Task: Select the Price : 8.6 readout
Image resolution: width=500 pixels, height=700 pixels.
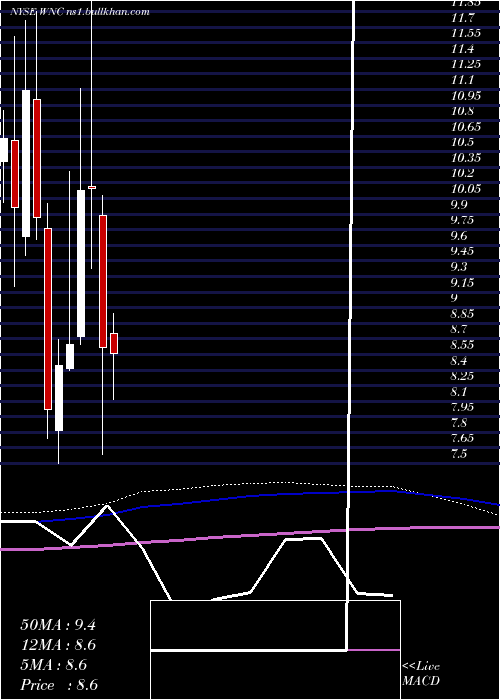Action: pos(59,685)
